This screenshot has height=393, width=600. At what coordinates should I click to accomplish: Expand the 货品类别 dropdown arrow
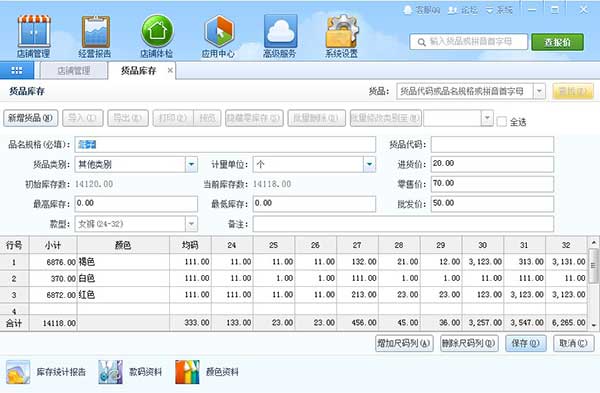click(x=191, y=165)
